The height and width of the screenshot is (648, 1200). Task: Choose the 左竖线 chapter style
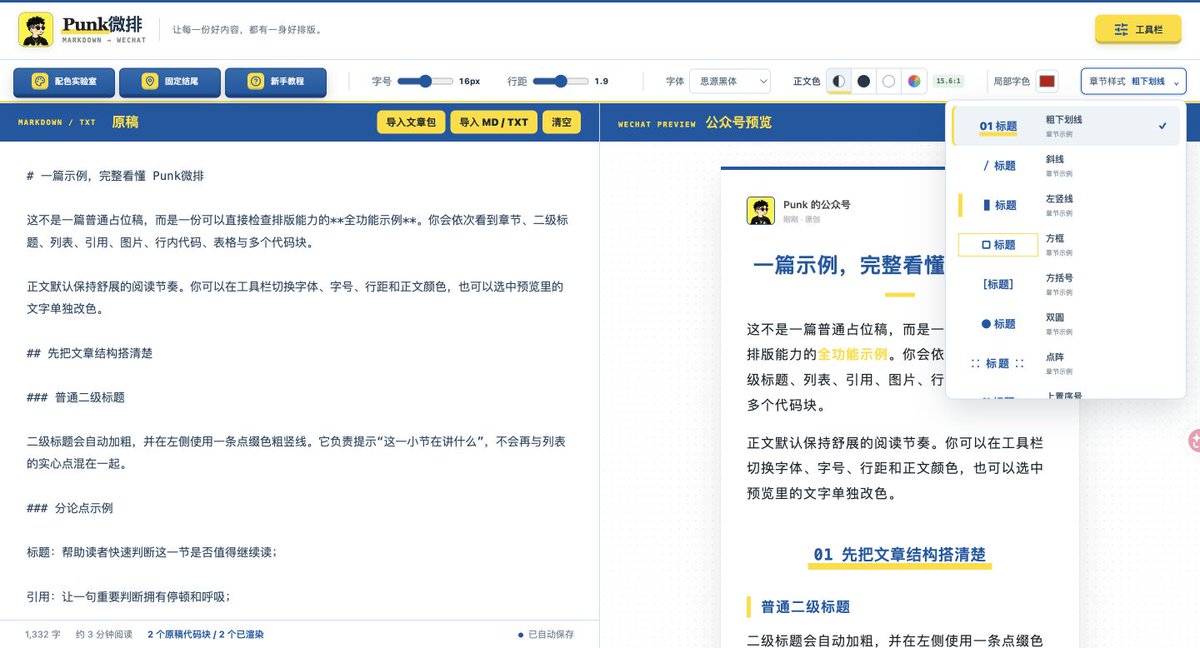click(1066, 205)
